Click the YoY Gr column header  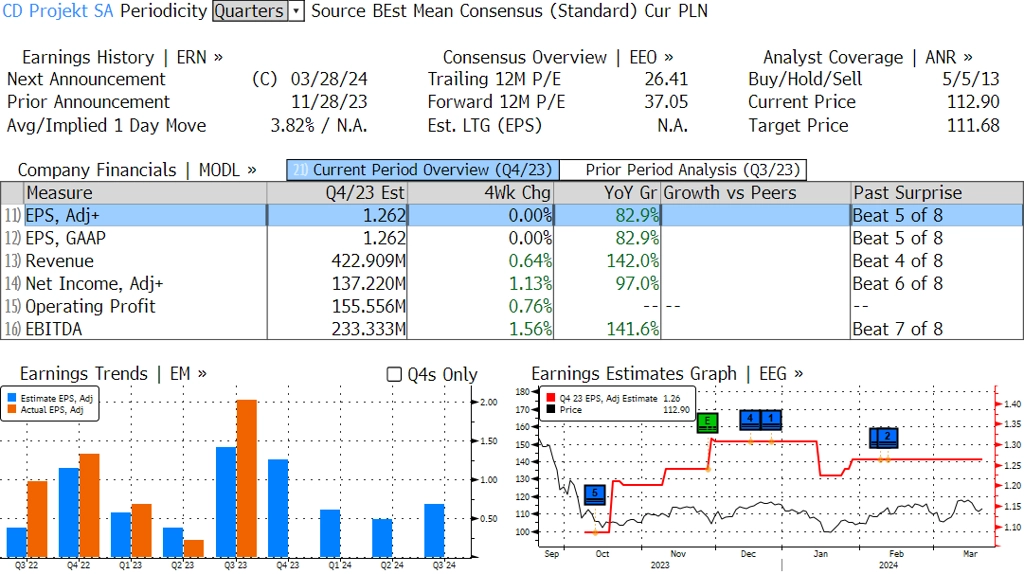click(608, 193)
